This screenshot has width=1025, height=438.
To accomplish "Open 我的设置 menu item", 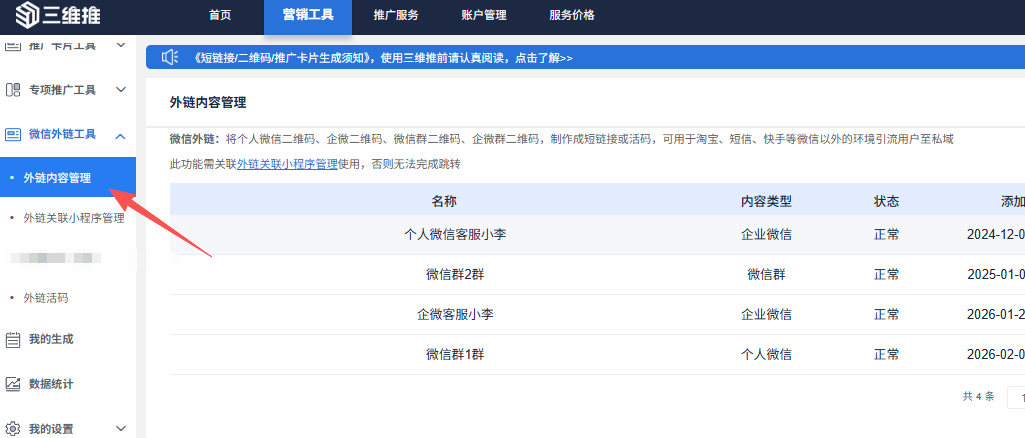I will [51, 430].
